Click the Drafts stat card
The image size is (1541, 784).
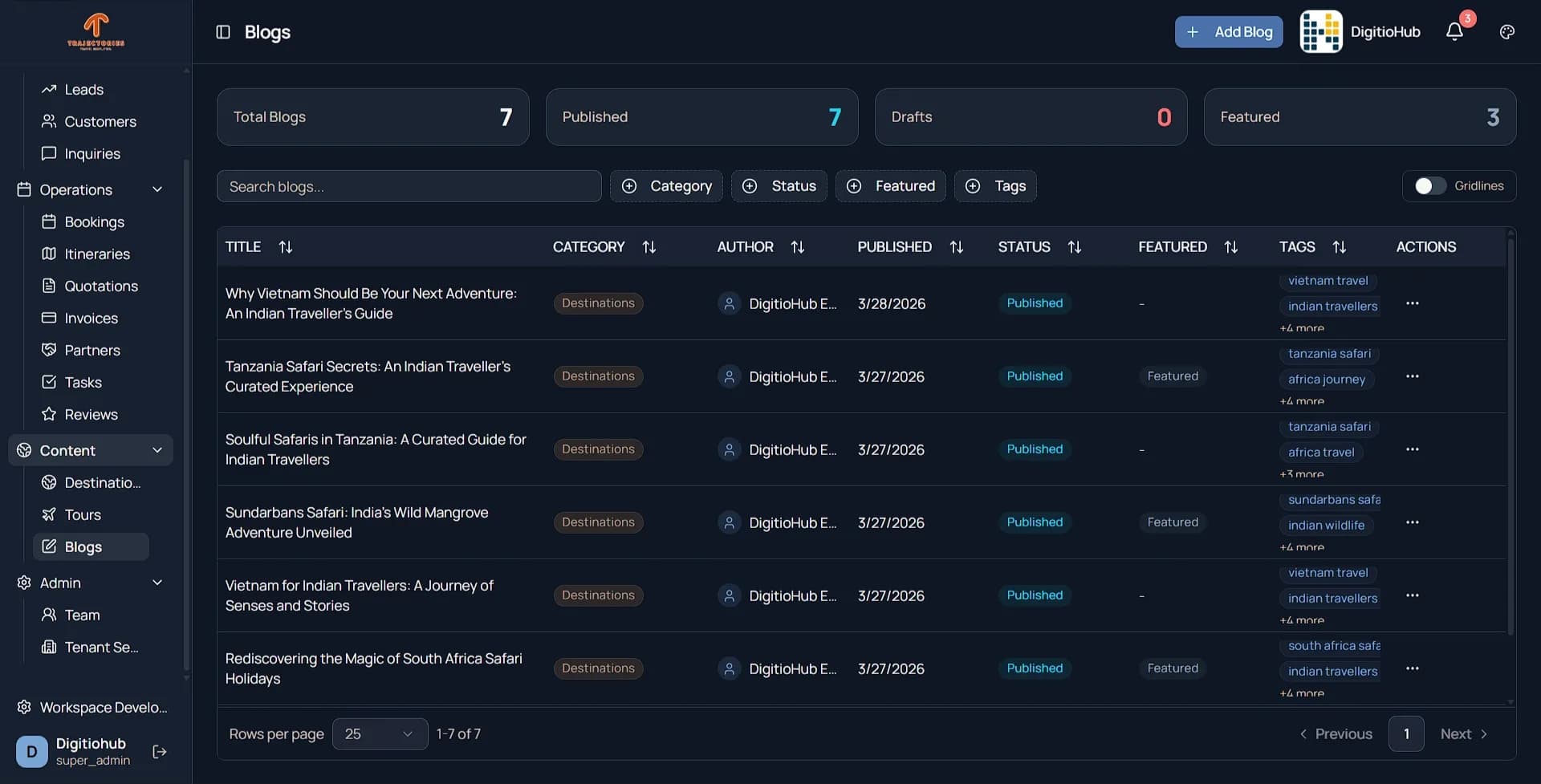(x=1031, y=117)
